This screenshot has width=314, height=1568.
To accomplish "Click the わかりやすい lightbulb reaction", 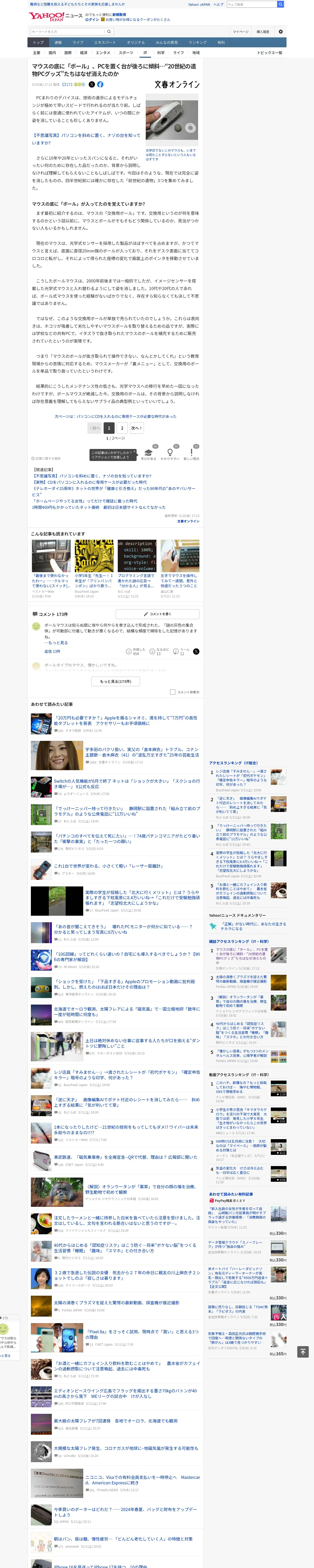I will [170, 453].
